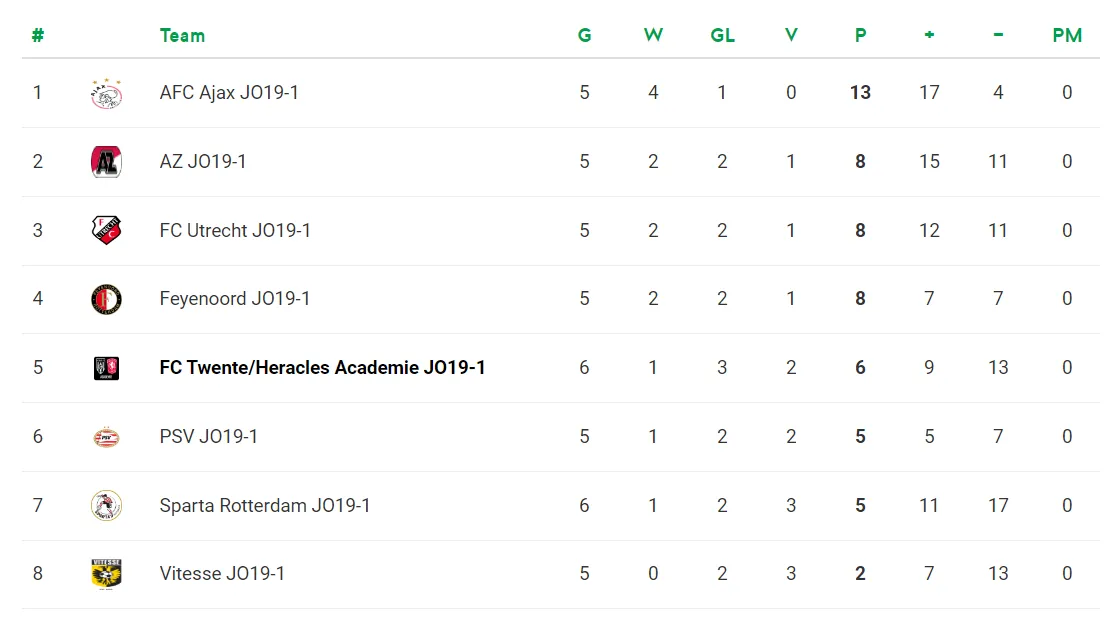This screenshot has height=621, width=1118.
Task: Select Sparta Rotterdam JO19-1 team name
Action: [x=265, y=506]
